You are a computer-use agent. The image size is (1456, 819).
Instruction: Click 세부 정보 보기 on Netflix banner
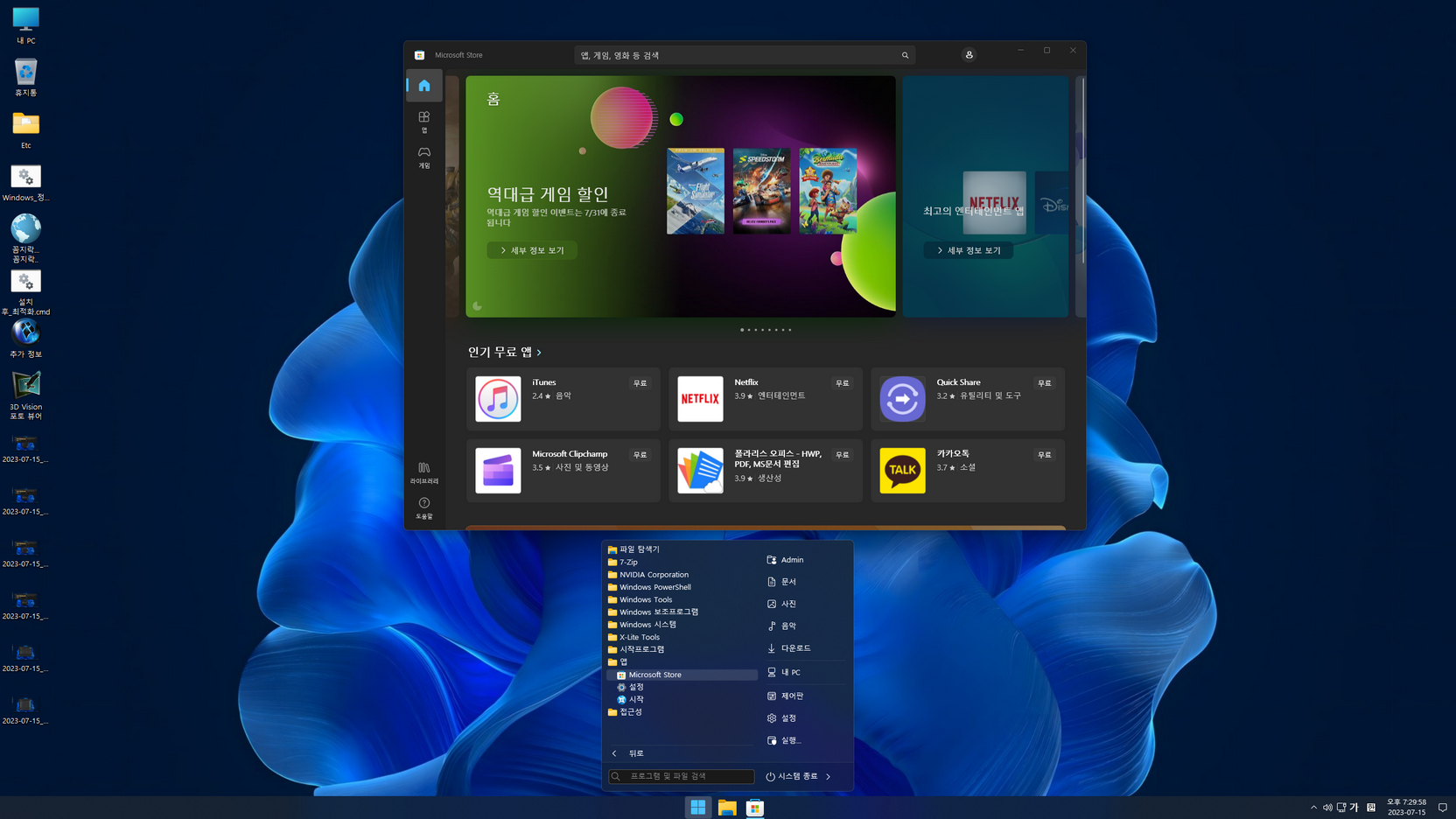(969, 250)
